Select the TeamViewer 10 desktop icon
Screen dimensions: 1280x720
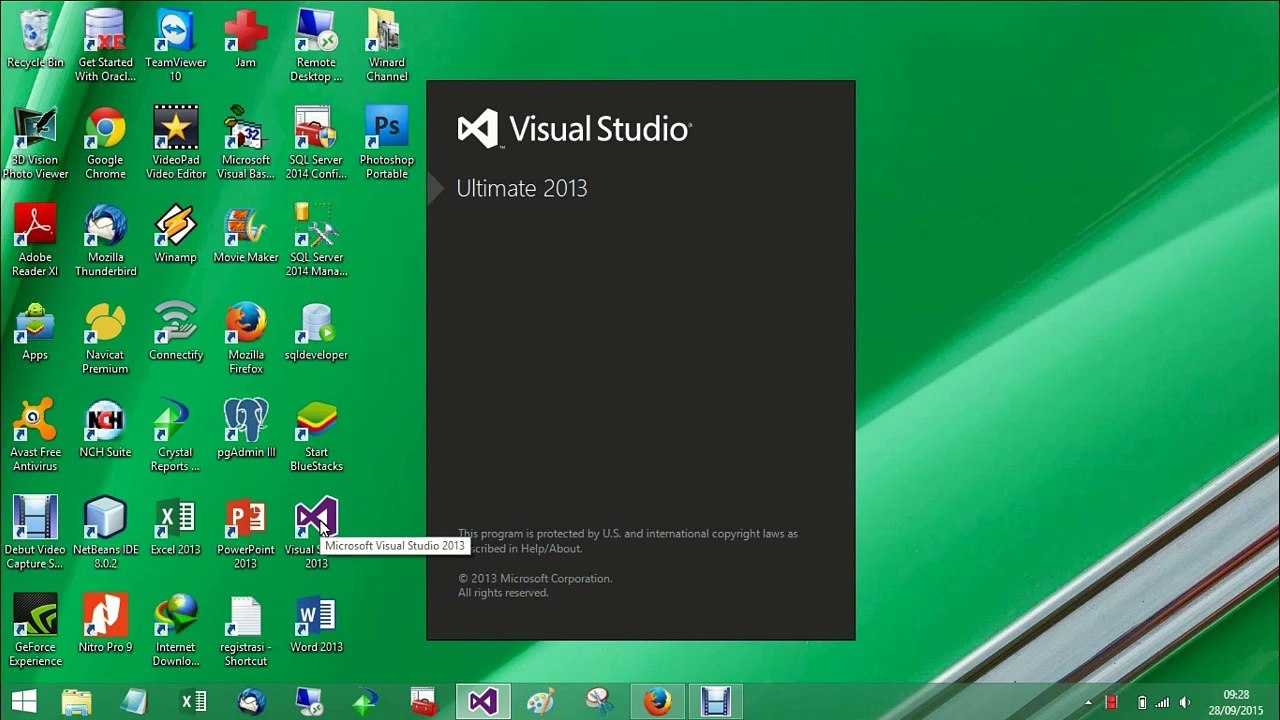(175, 46)
